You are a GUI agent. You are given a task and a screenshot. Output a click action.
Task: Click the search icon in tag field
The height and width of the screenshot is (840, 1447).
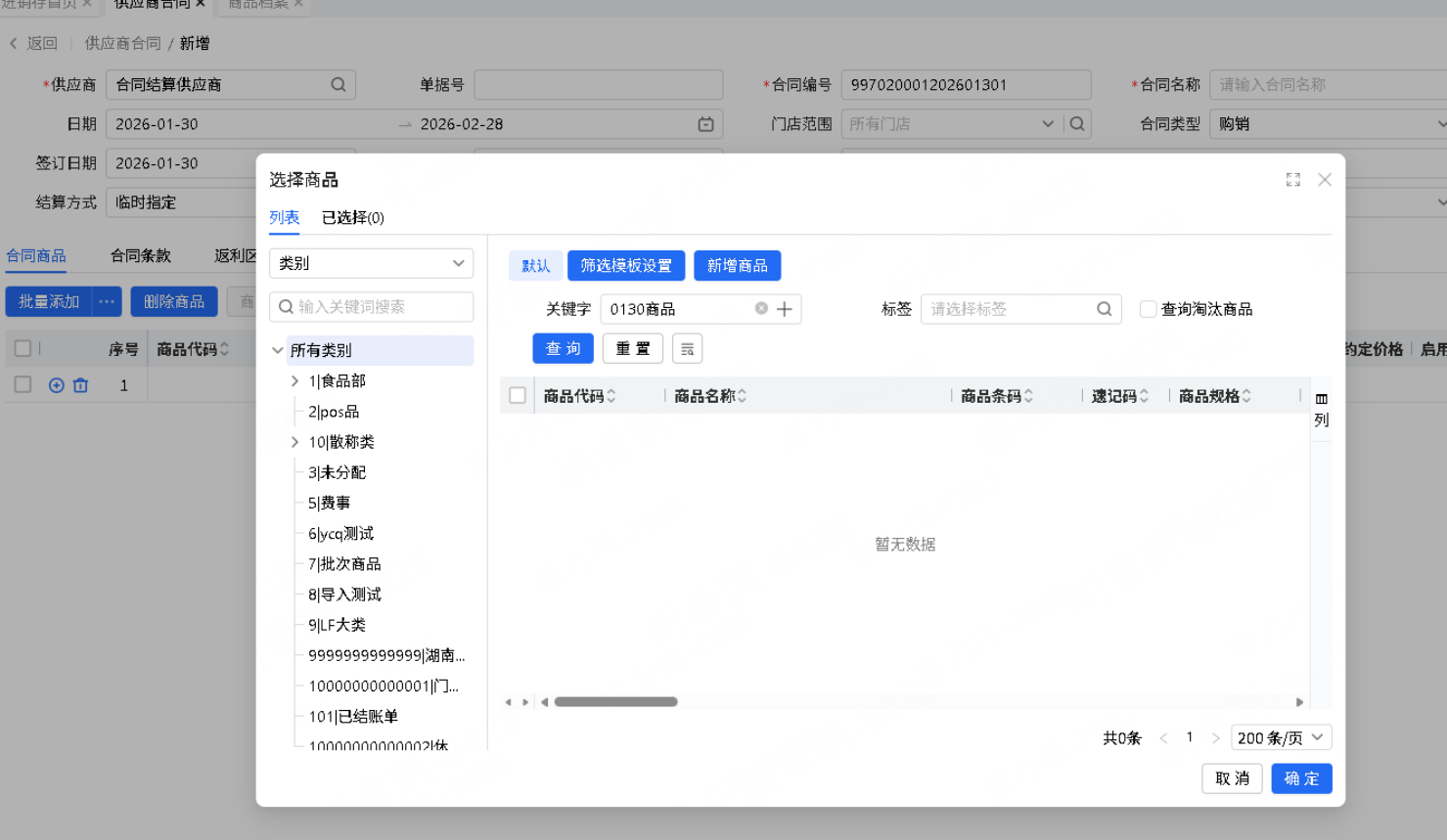point(1104,309)
